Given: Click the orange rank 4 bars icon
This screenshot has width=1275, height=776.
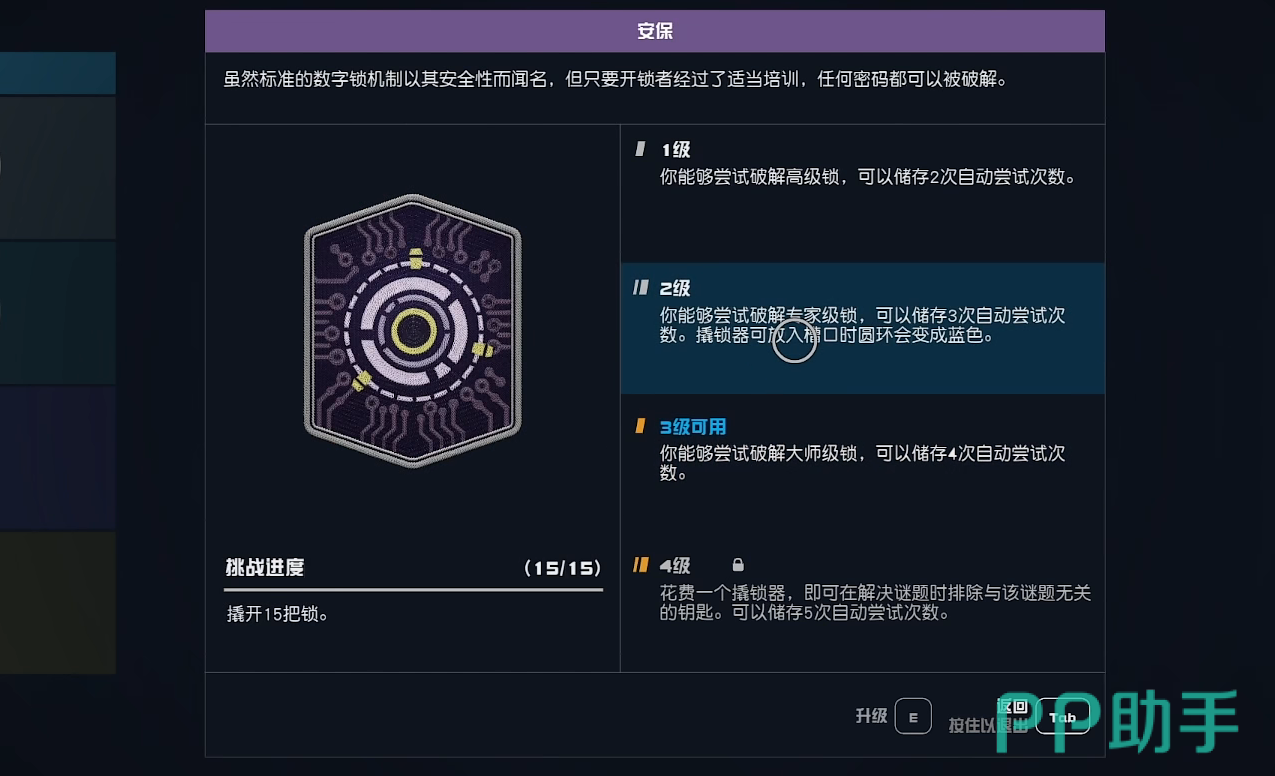Looking at the screenshot, I should (x=641, y=565).
